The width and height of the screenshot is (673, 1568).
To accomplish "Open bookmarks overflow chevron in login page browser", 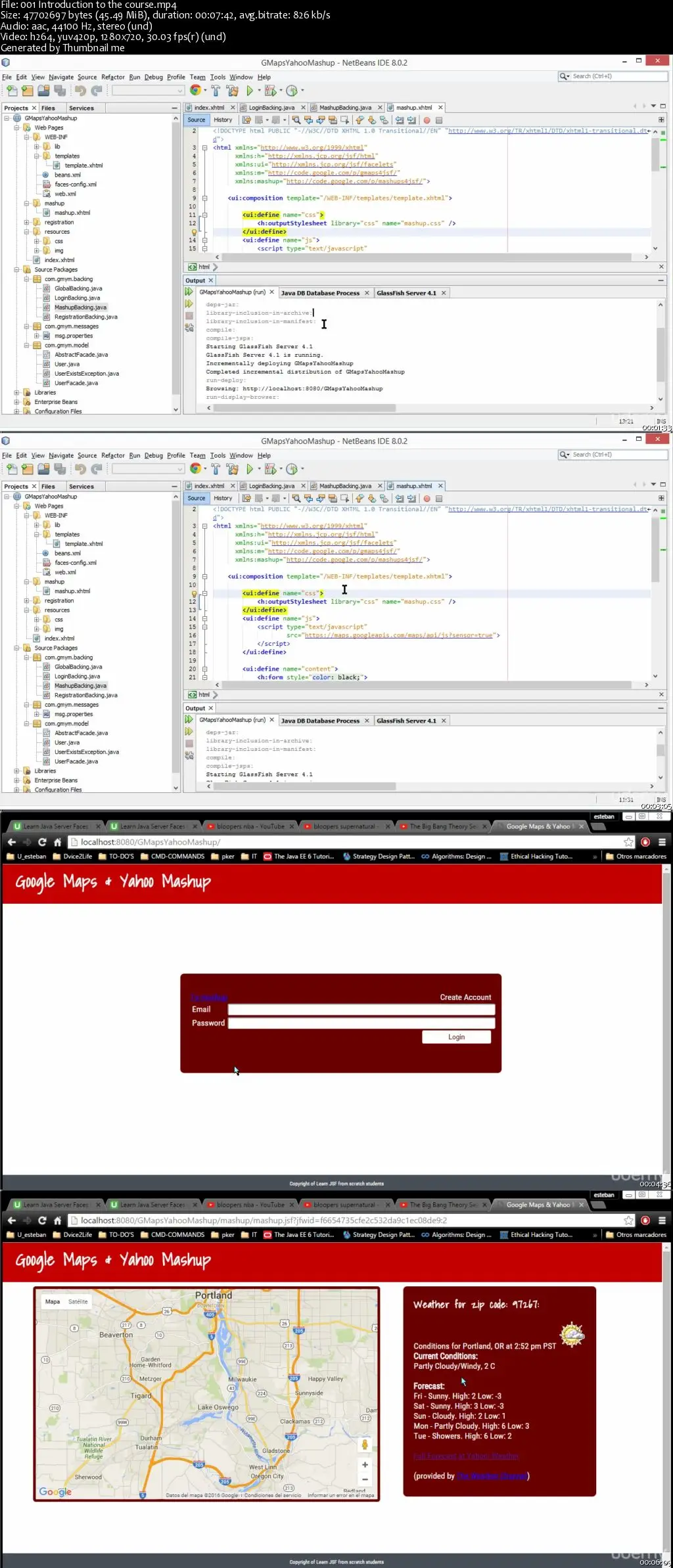I will [595, 857].
